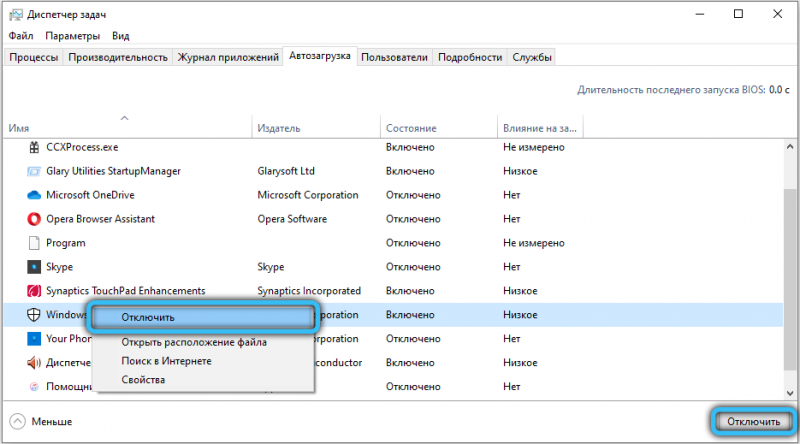Click the Task Manager title bar icon
The image size is (800, 444).
point(16,14)
